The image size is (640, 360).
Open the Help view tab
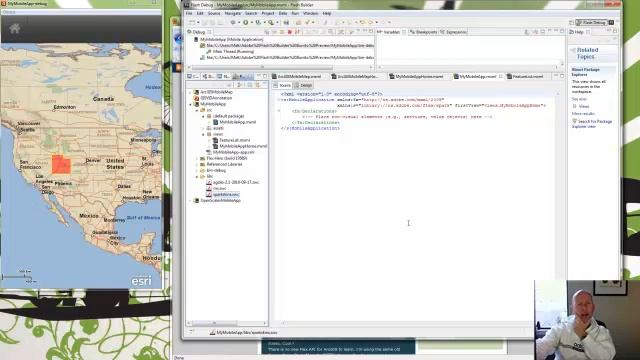(x=579, y=32)
